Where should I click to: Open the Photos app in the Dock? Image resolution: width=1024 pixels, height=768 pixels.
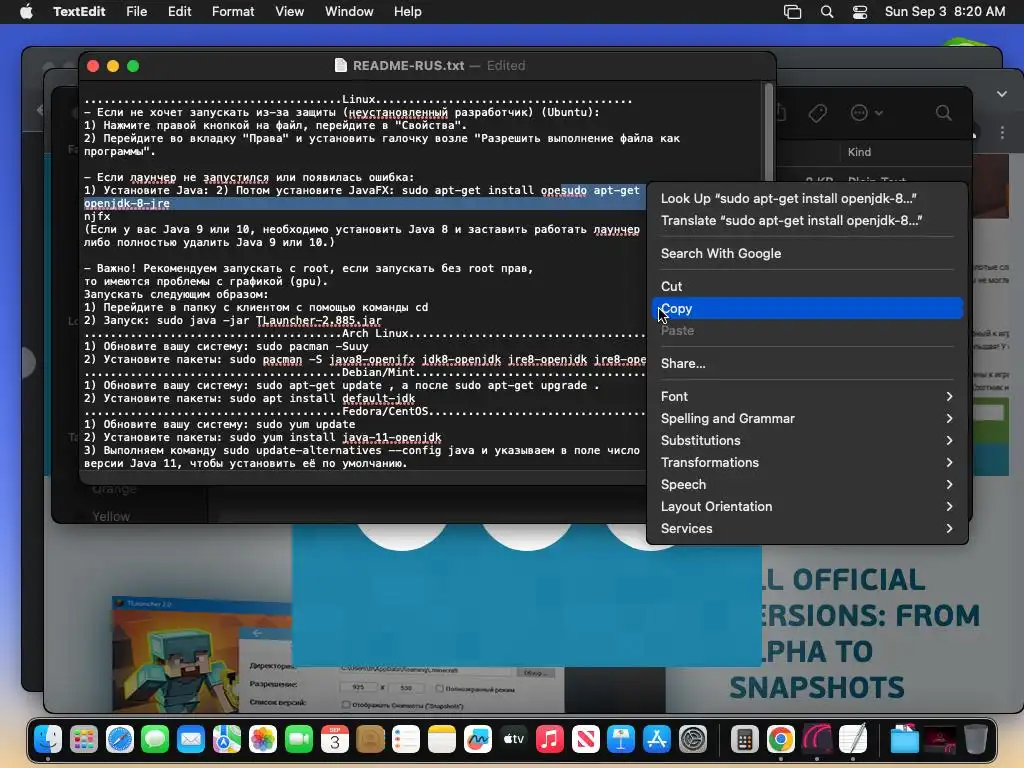coord(263,739)
